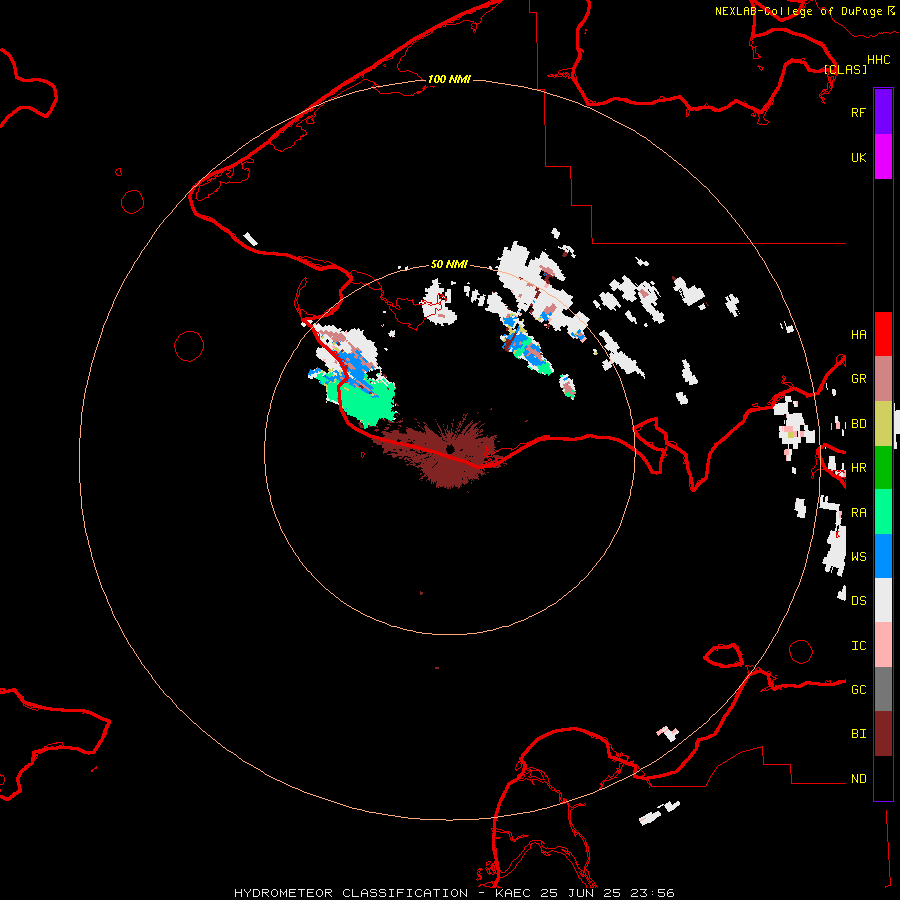Screen dimensions: 900x900
Task: Pick the RA light green swatch
Action: pyautogui.click(x=883, y=512)
